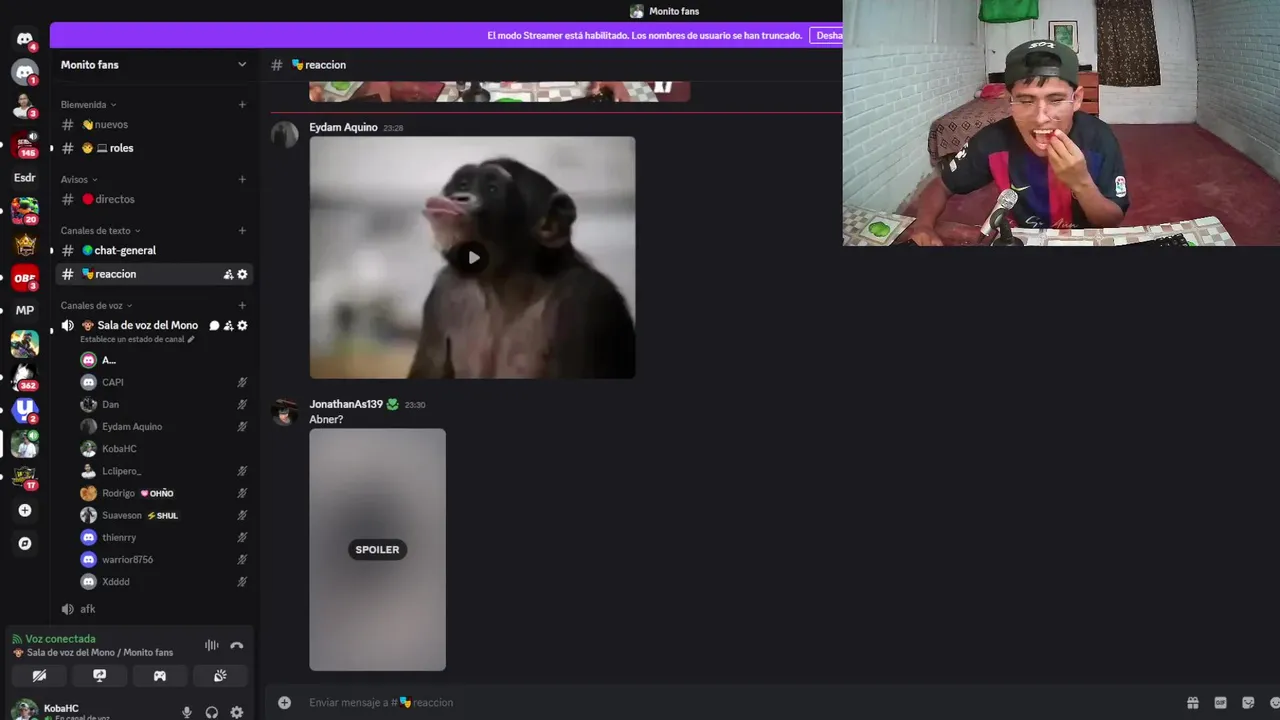
Task: Collapse the Bienvenida category
Action: pos(88,104)
